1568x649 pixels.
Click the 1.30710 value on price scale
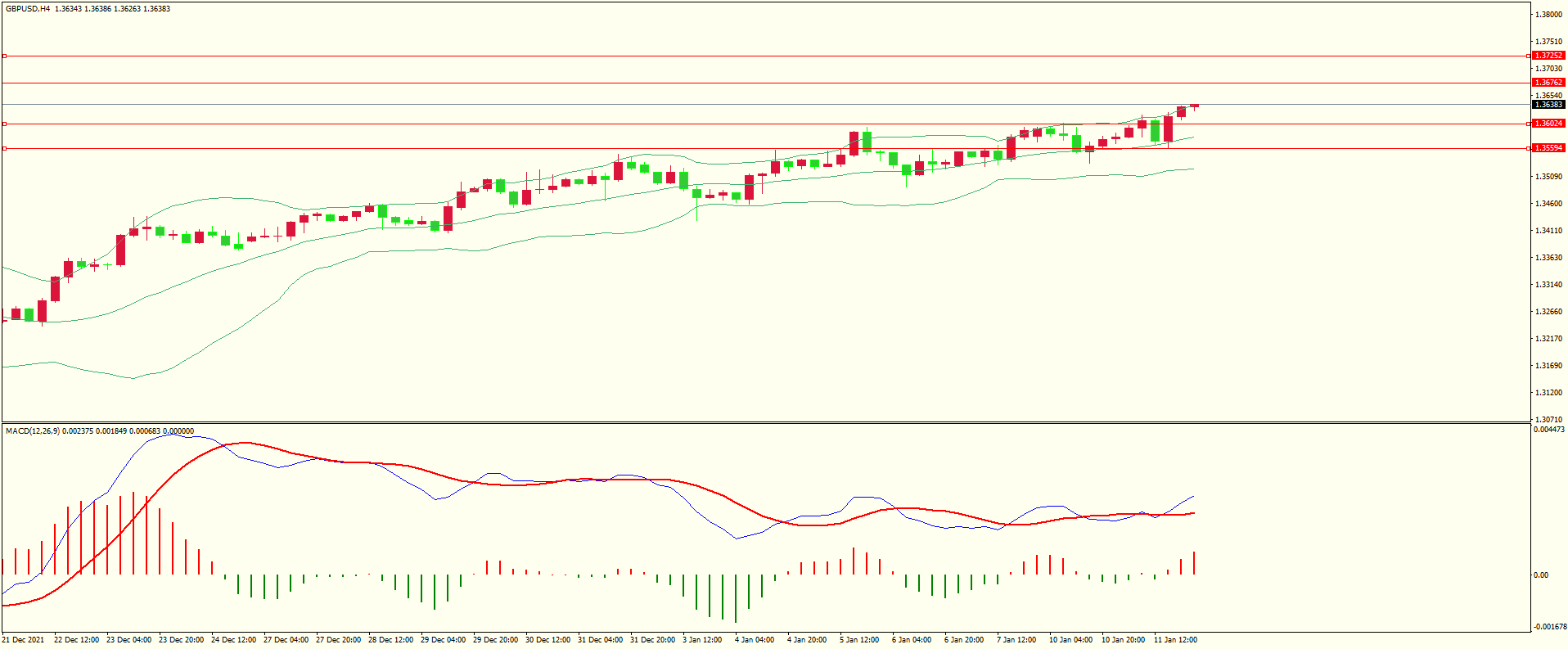point(1548,419)
